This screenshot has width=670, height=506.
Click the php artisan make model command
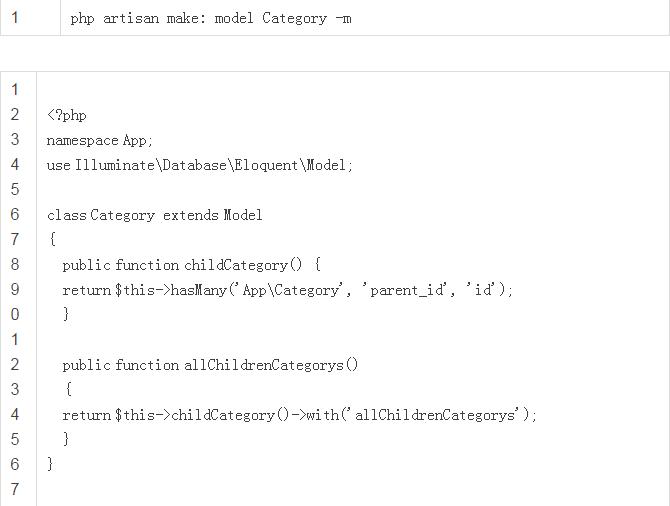[x=210, y=18]
